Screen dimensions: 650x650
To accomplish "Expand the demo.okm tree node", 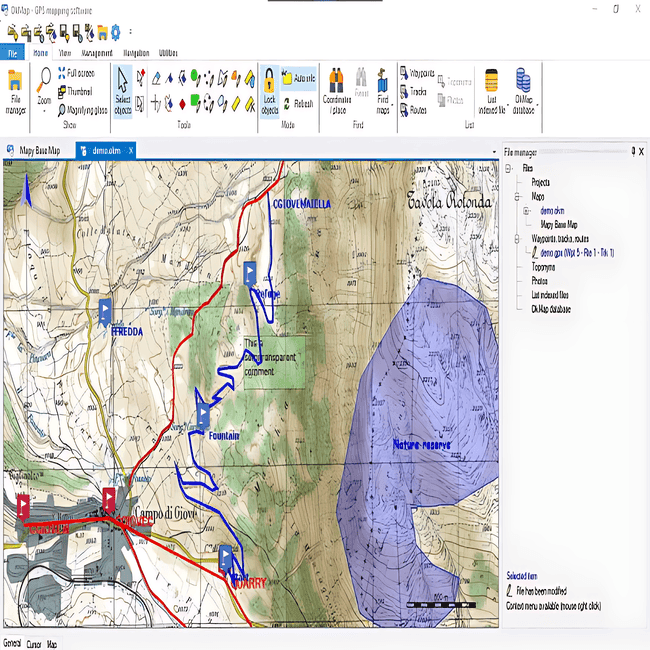I will (x=526, y=211).
